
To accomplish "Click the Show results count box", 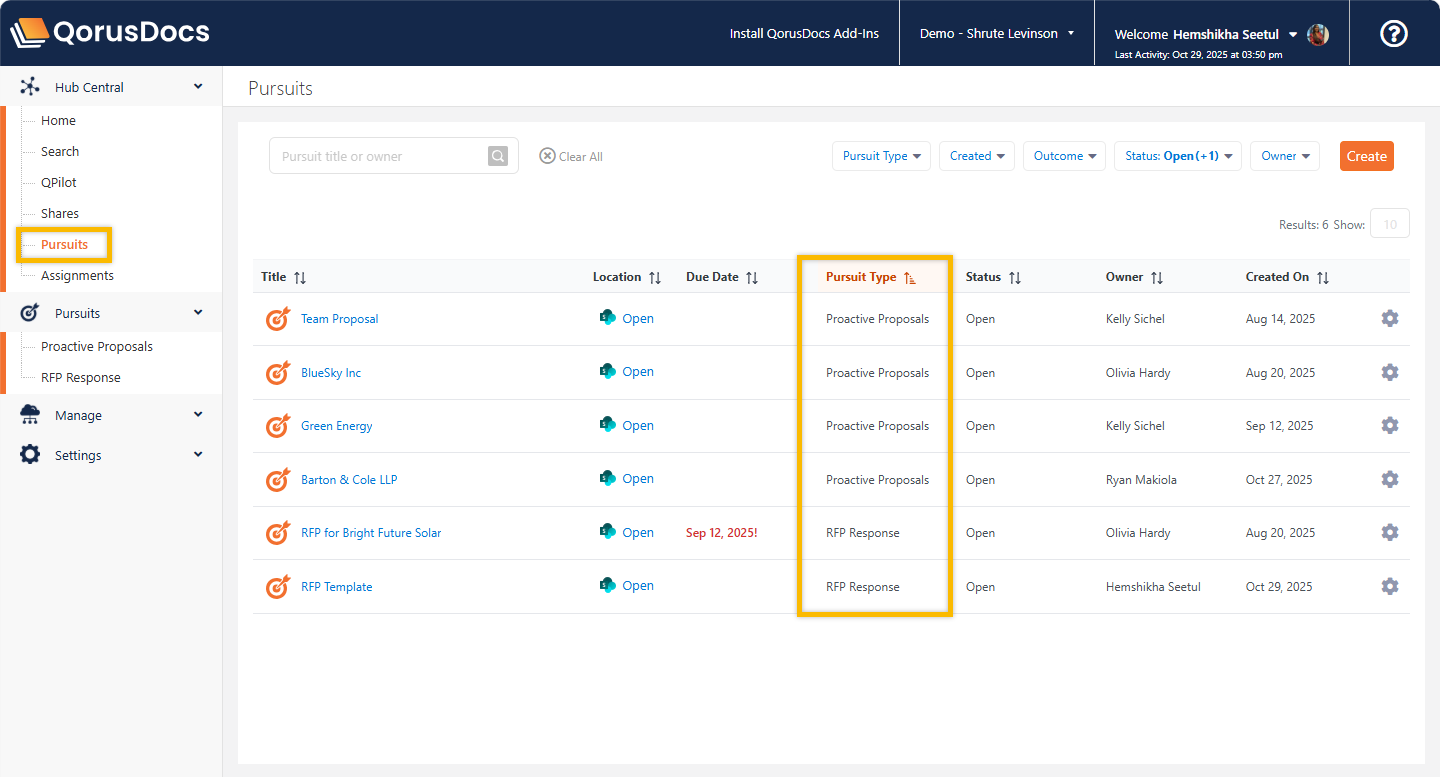I will pyautogui.click(x=1389, y=224).
